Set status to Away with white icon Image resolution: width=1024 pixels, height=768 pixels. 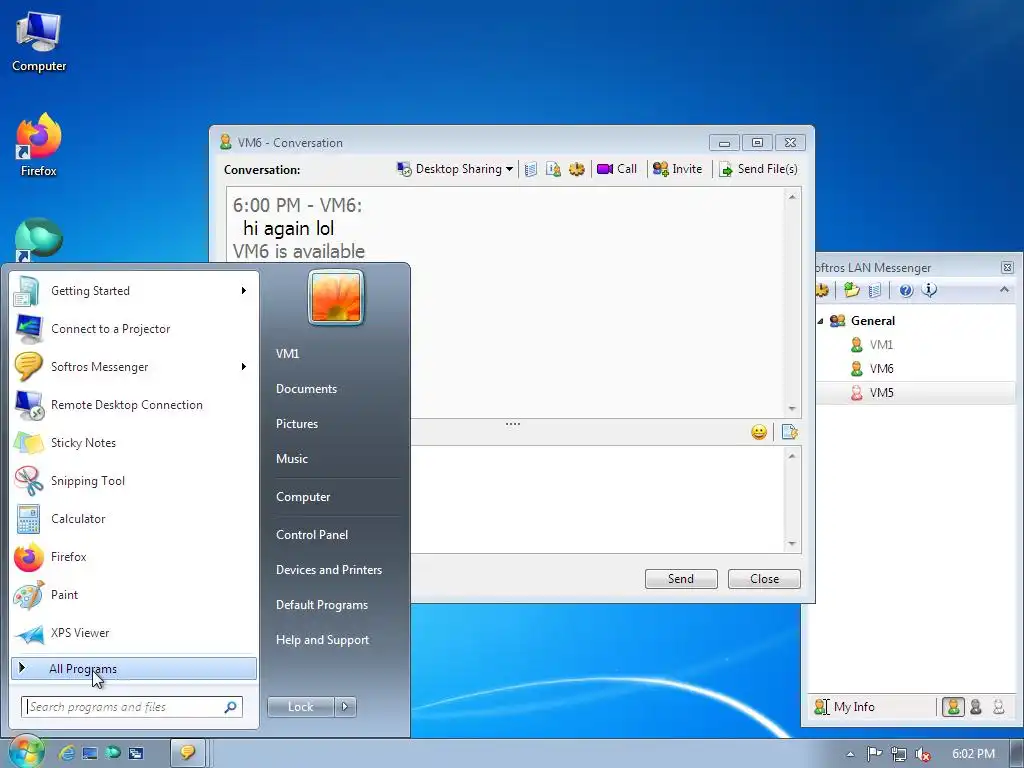[999, 707]
